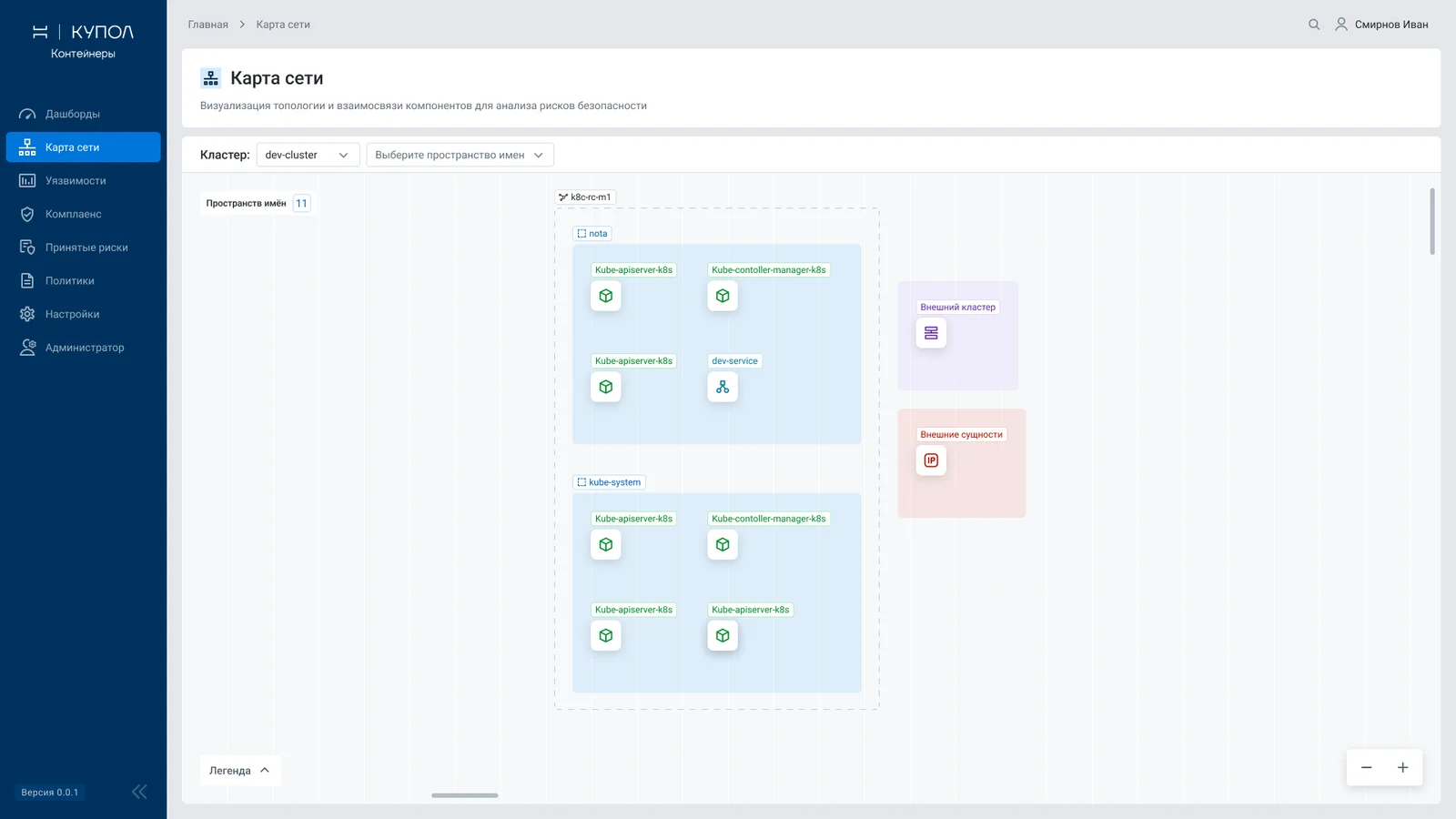Click the Внешний кластер label

(957, 307)
